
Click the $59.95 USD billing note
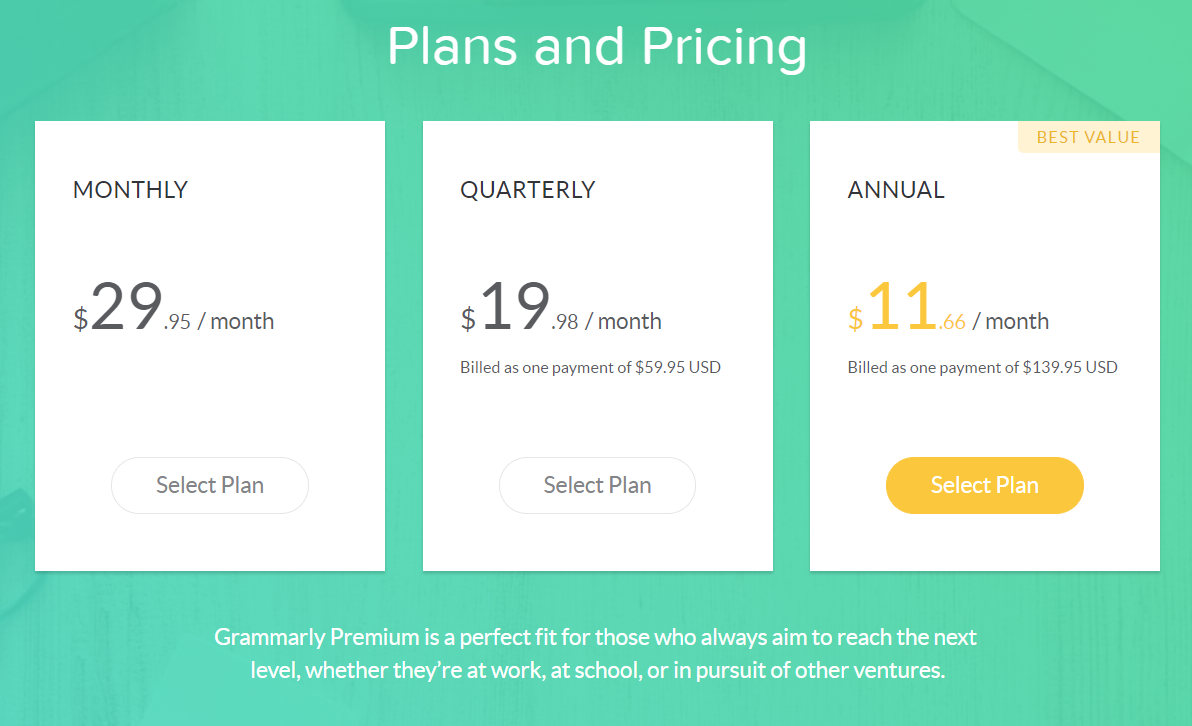[590, 367]
